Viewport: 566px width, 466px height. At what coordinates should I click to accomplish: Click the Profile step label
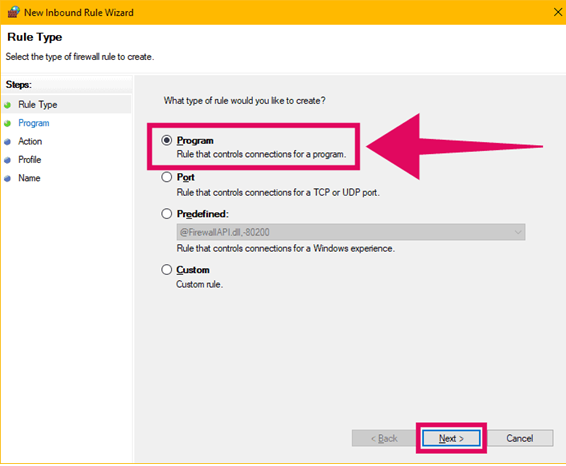pos(30,160)
